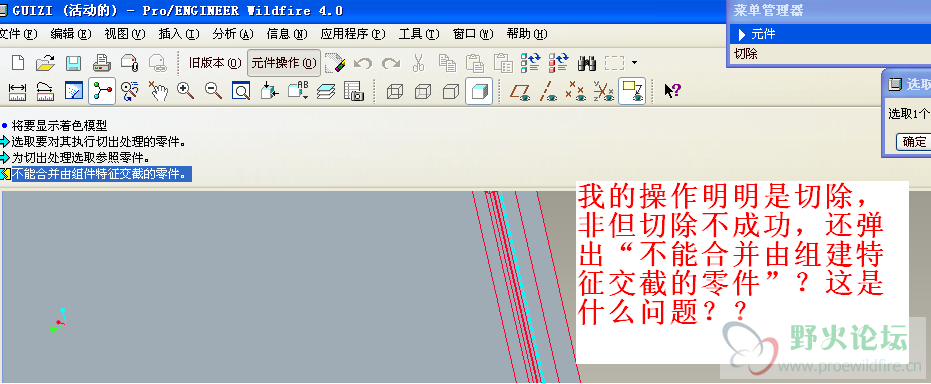Image resolution: width=931 pixels, height=384 pixels.
Task: Open the 应用程序(P) menu
Action: [353, 34]
